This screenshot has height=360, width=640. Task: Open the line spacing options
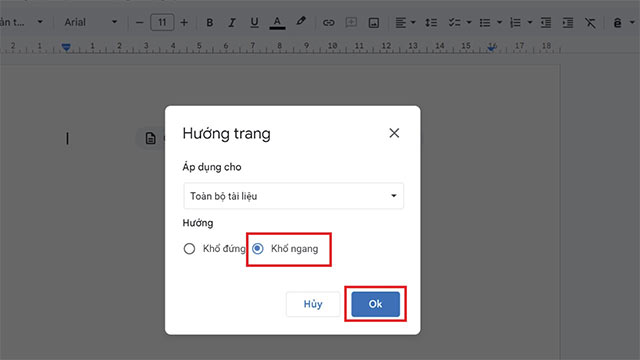click(x=431, y=23)
